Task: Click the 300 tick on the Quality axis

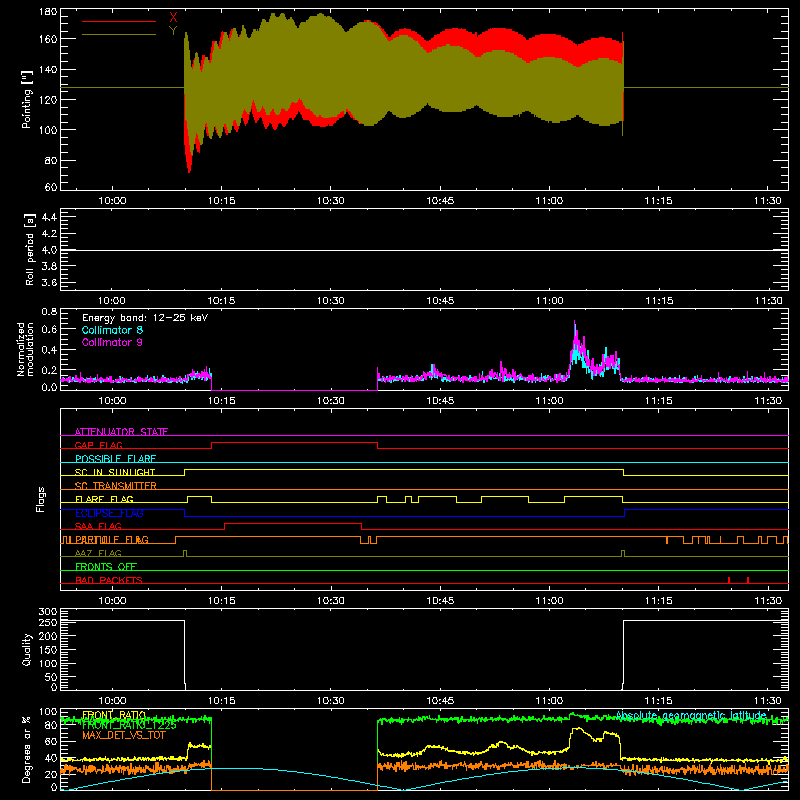Action: coord(48,612)
